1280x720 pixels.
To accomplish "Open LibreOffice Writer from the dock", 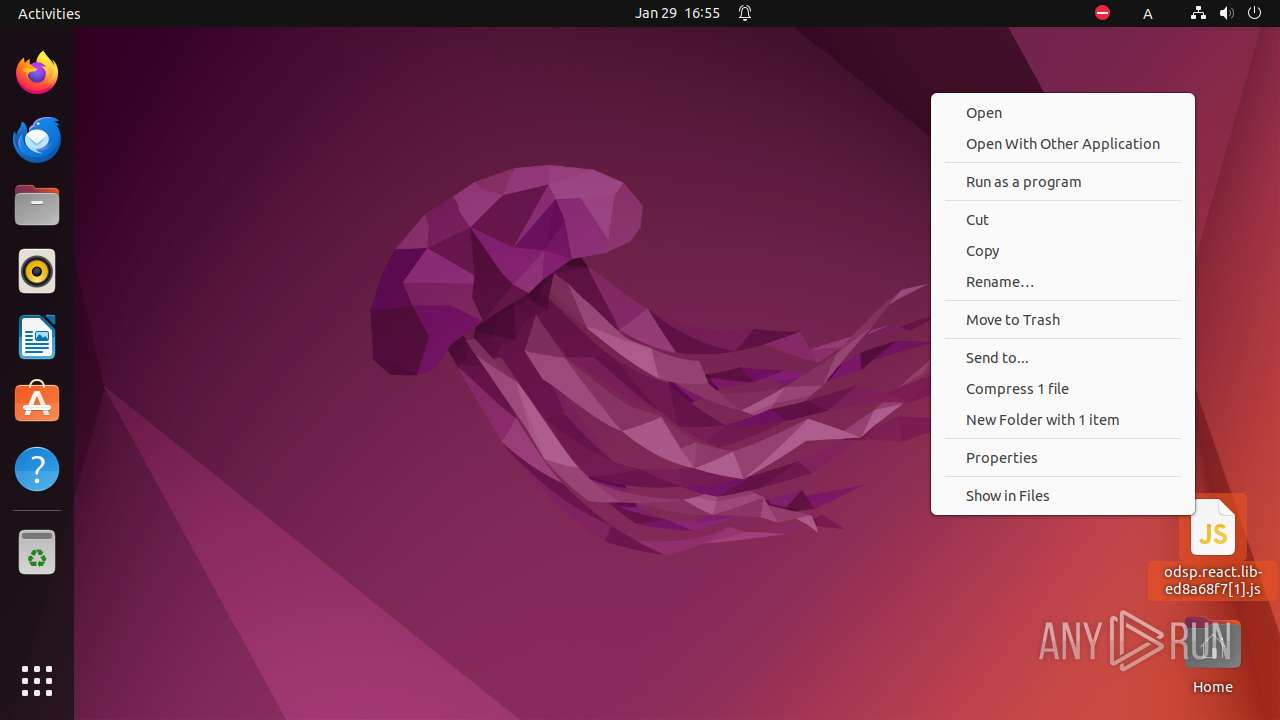I will coord(37,337).
